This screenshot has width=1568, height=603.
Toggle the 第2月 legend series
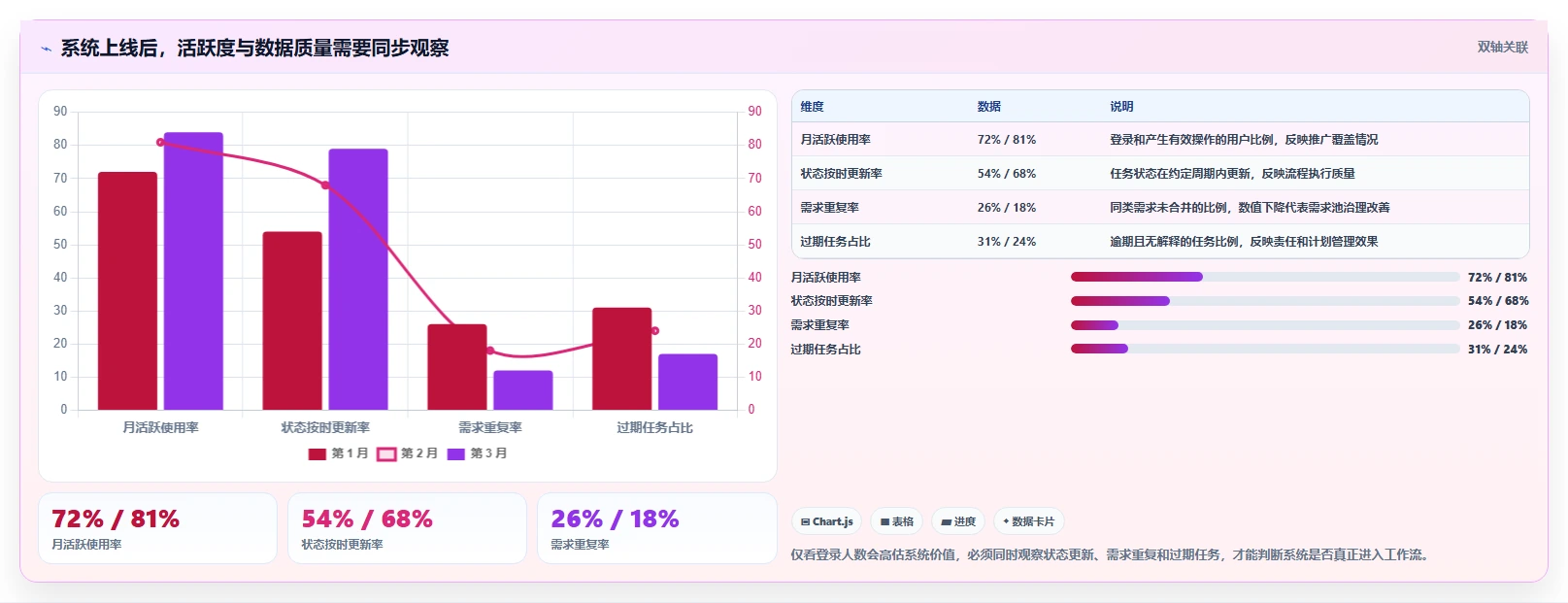coord(407,453)
